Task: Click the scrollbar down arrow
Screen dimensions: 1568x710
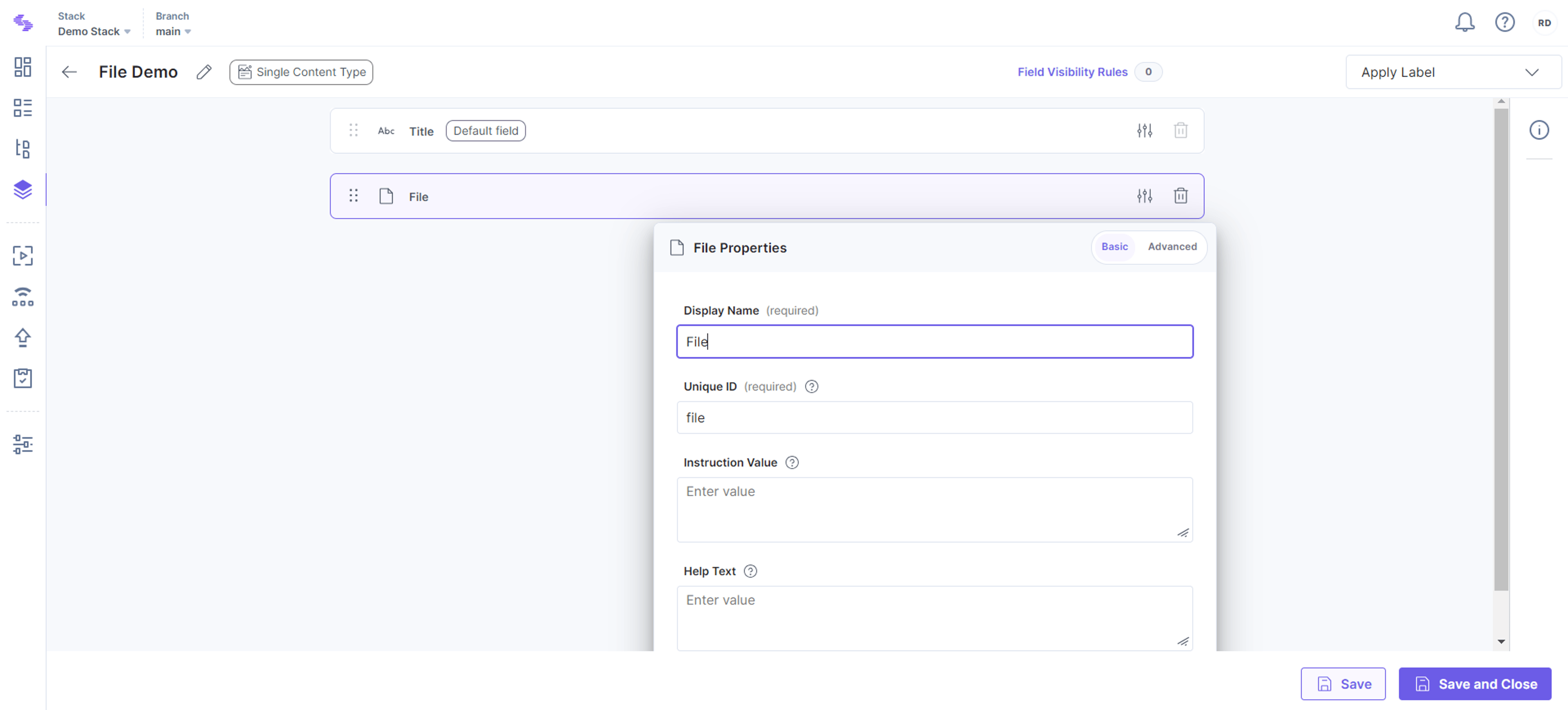Action: tap(1501, 642)
